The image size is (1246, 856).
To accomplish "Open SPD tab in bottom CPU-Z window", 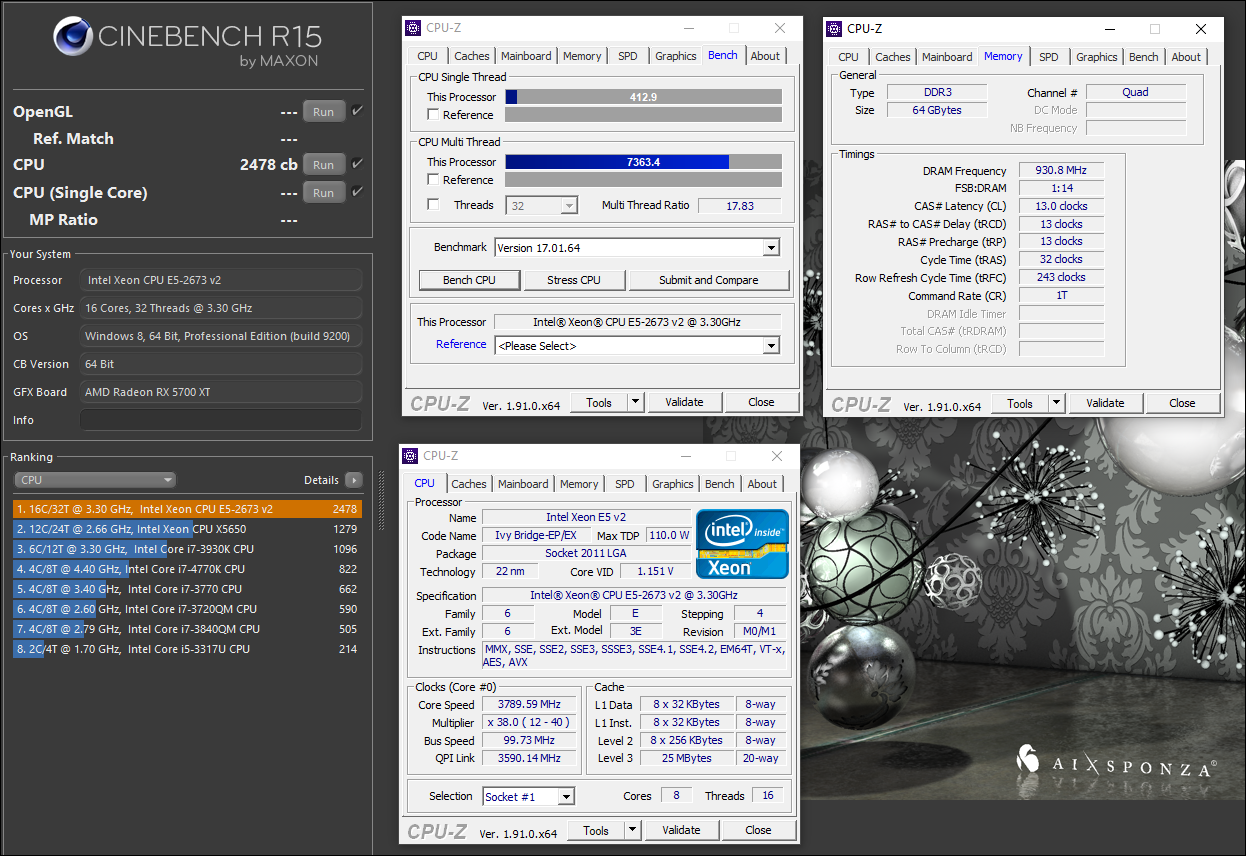I will click(625, 484).
